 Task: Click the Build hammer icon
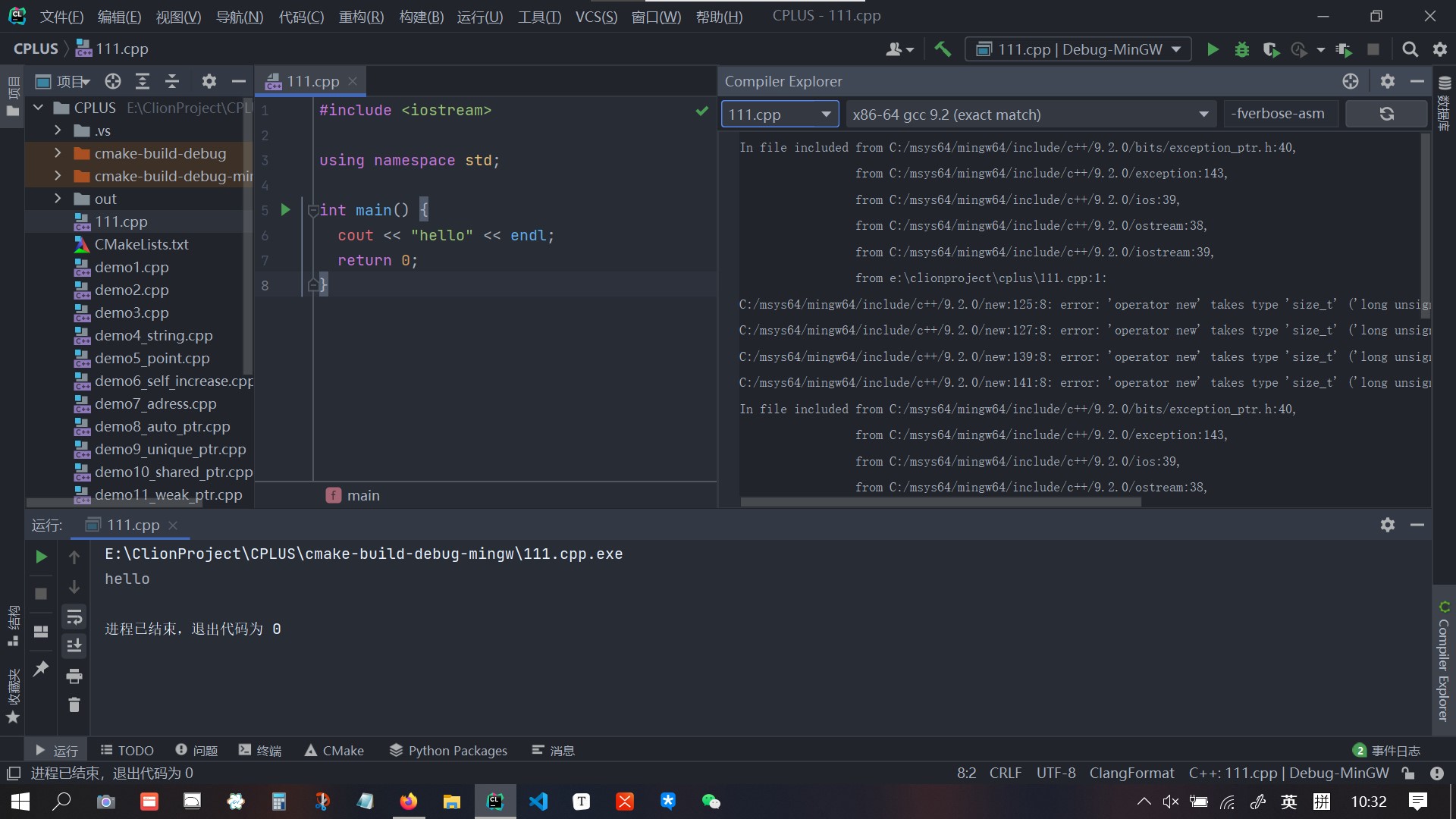tap(943, 49)
